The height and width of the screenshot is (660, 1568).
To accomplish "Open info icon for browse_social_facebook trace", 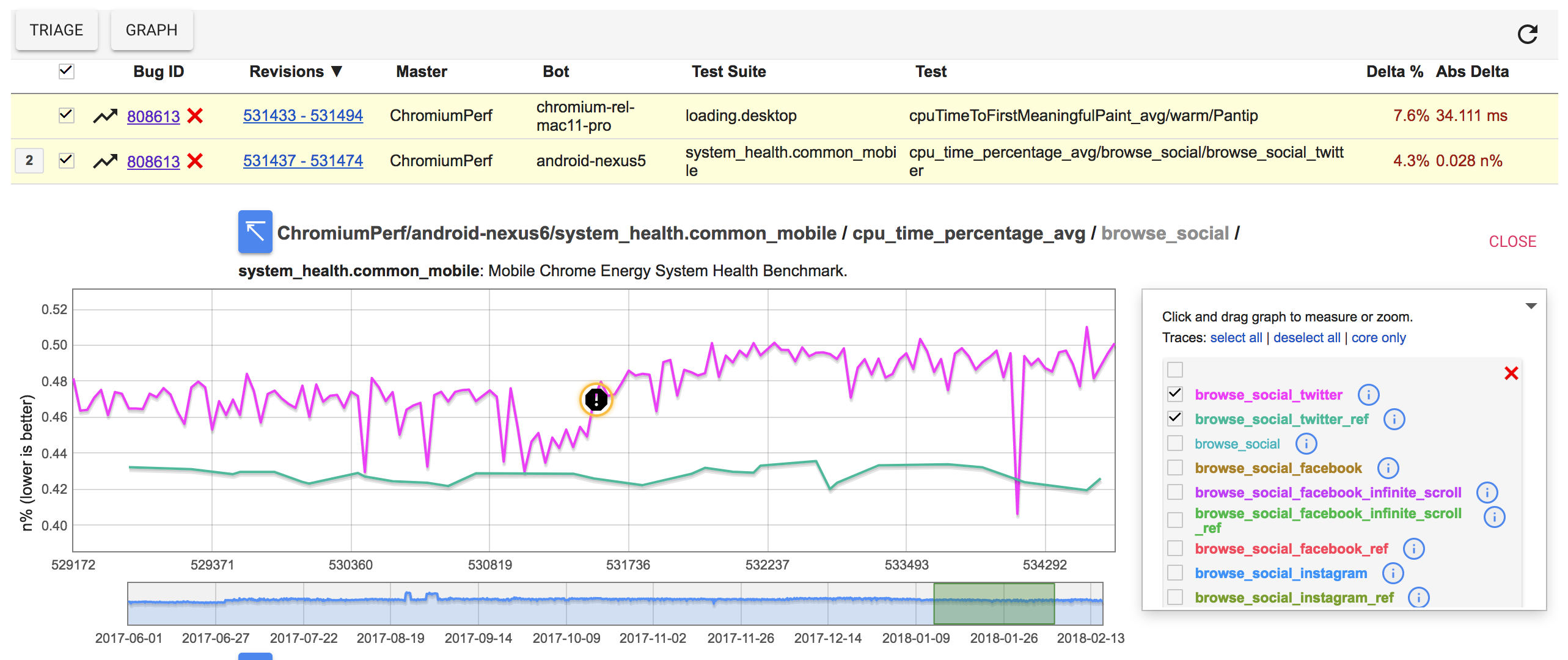I will click(1388, 468).
